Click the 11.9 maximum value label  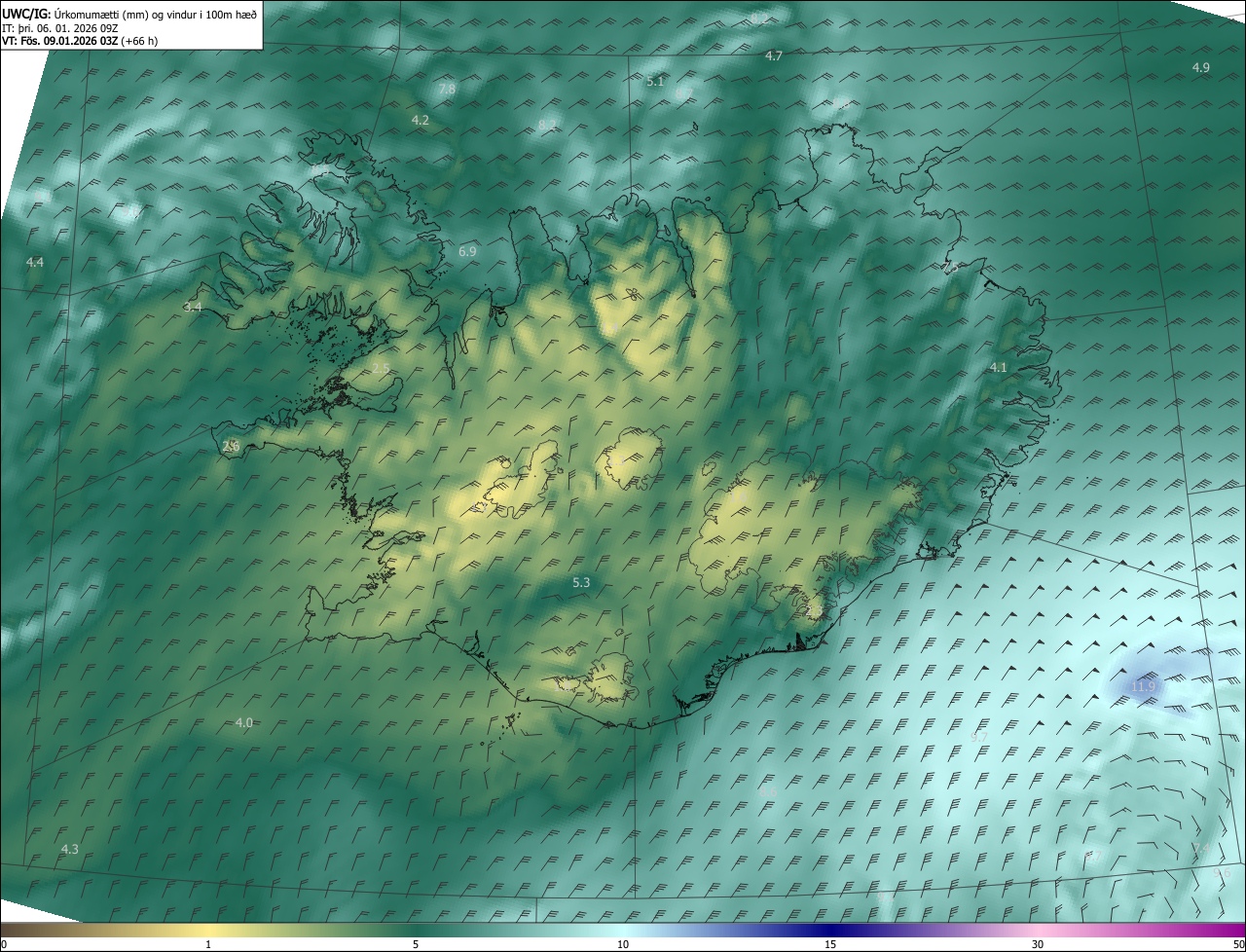[x=1143, y=687]
